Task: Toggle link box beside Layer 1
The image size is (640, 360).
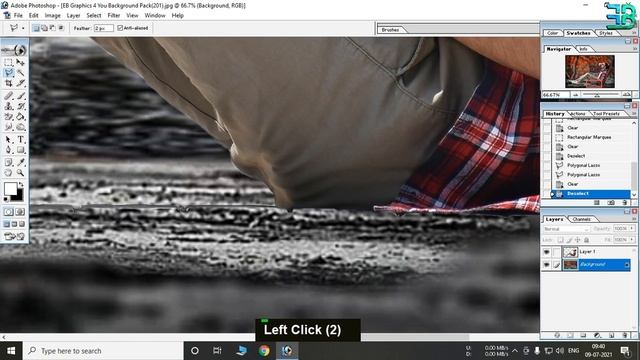Action: pos(556,252)
